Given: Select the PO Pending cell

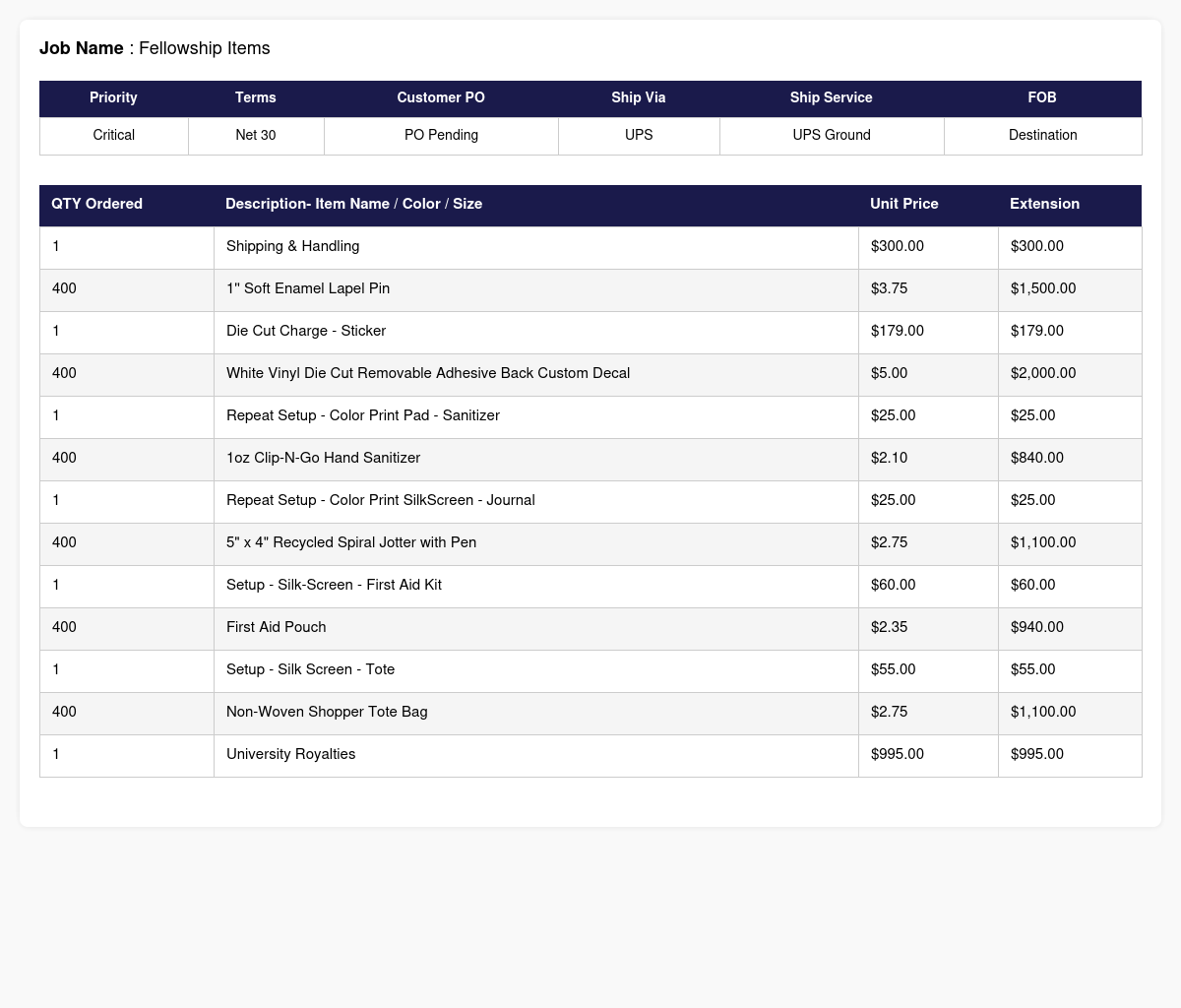Looking at the screenshot, I should coord(441,135).
